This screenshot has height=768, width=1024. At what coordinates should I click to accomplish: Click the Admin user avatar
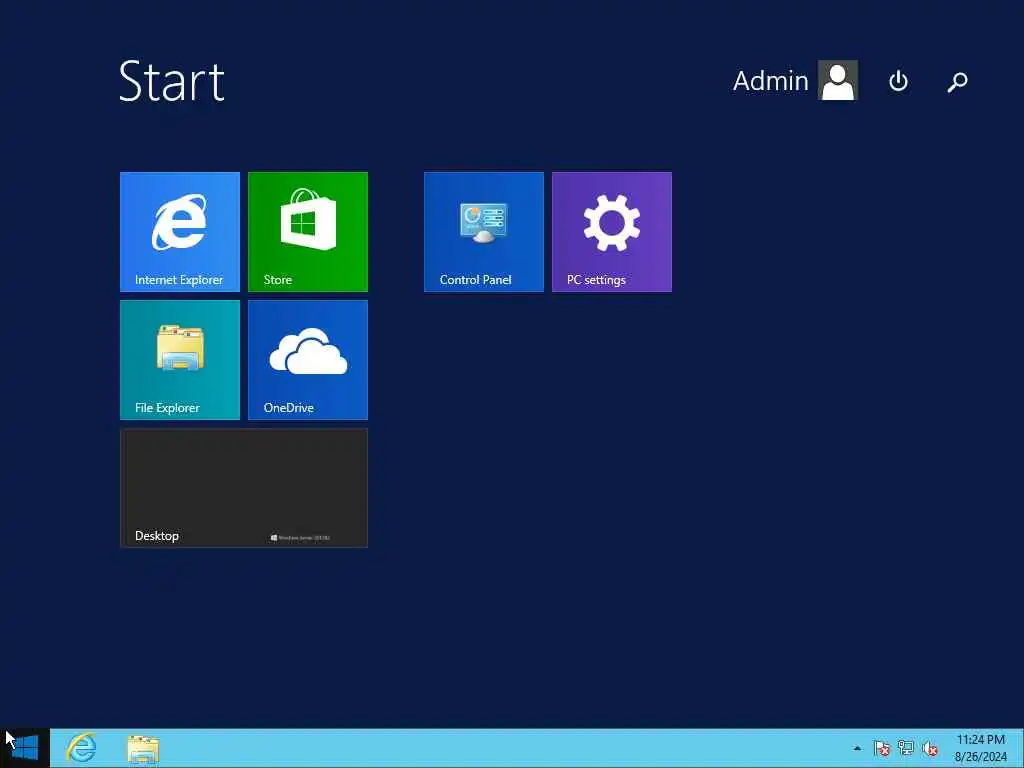coord(838,80)
